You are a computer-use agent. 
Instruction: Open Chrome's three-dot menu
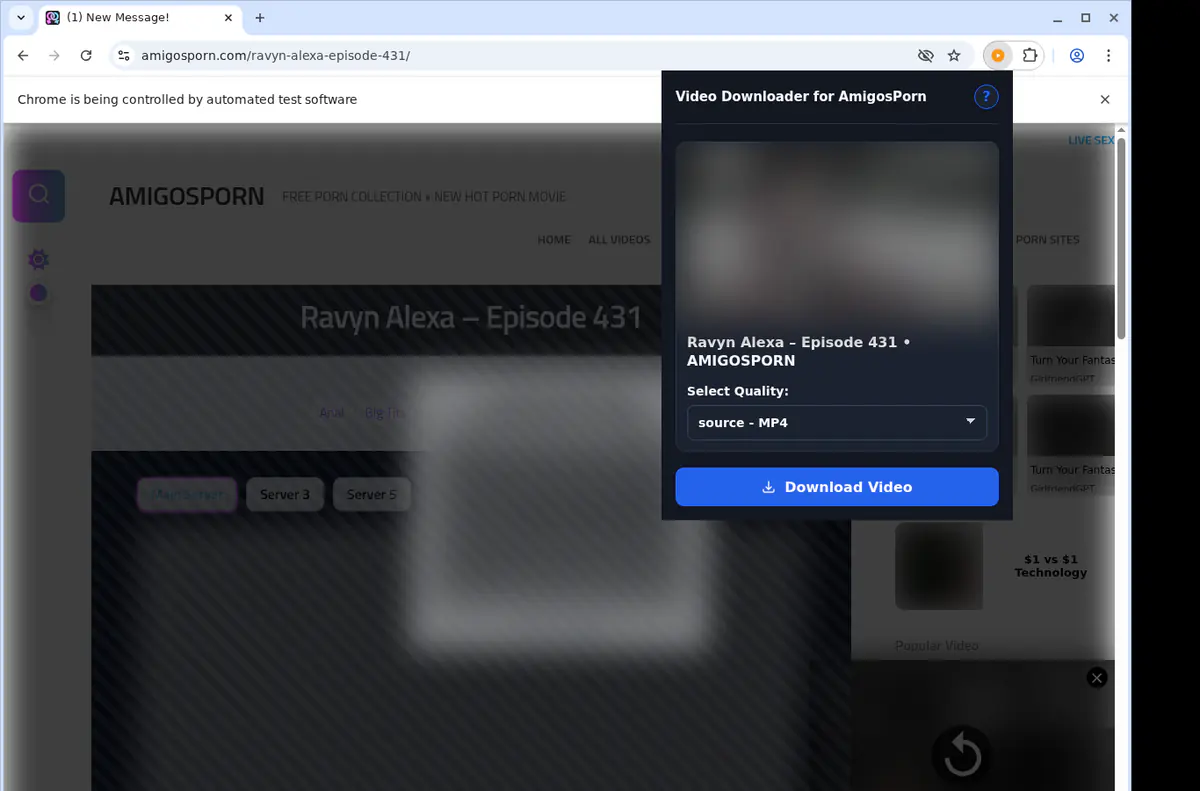(1109, 56)
